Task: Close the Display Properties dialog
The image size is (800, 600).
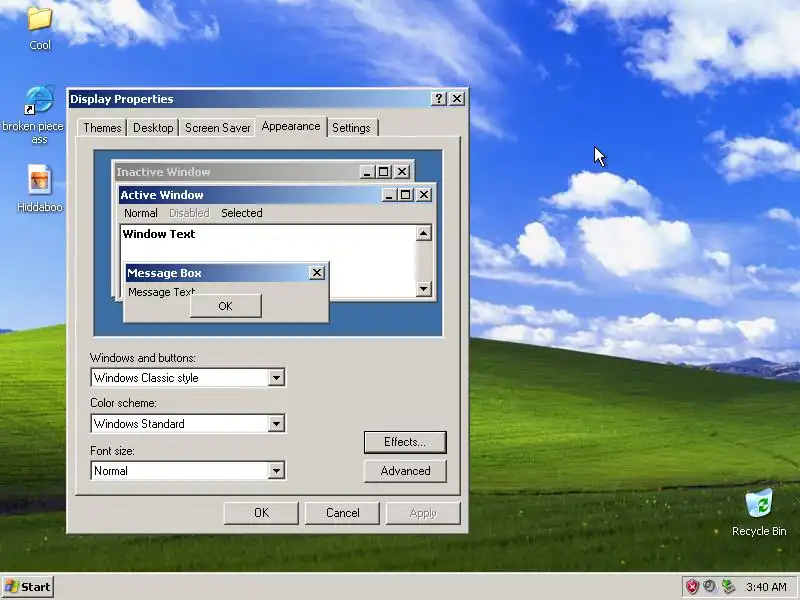Action: (457, 98)
